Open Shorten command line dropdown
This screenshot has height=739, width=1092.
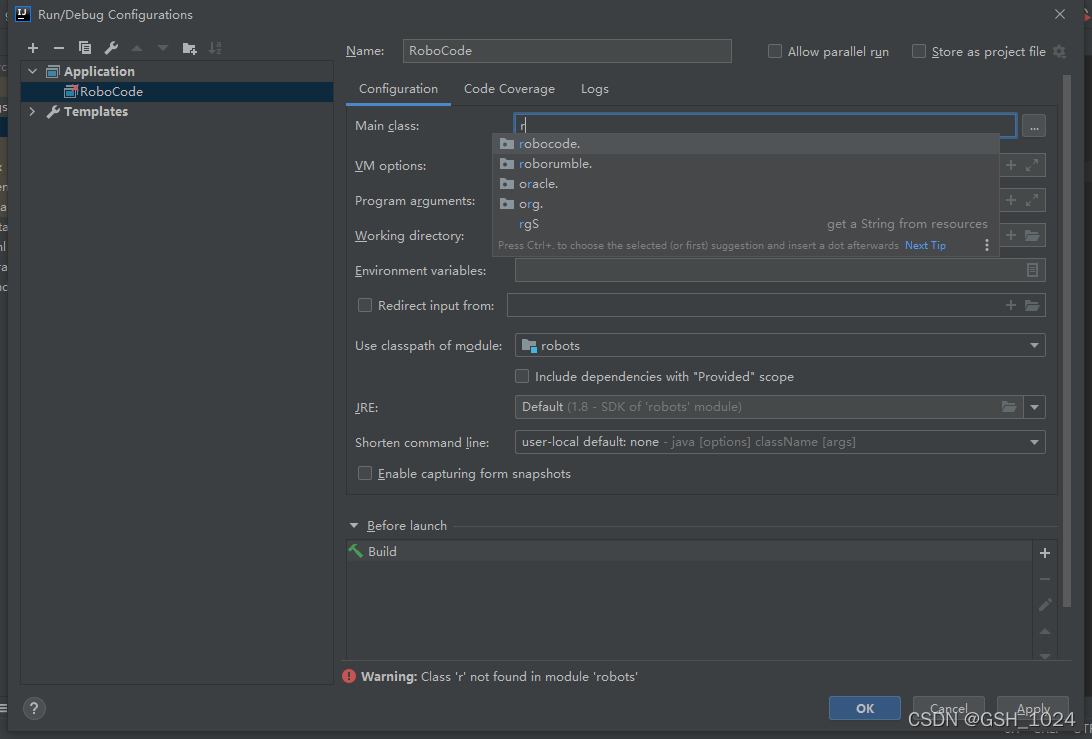click(x=780, y=442)
